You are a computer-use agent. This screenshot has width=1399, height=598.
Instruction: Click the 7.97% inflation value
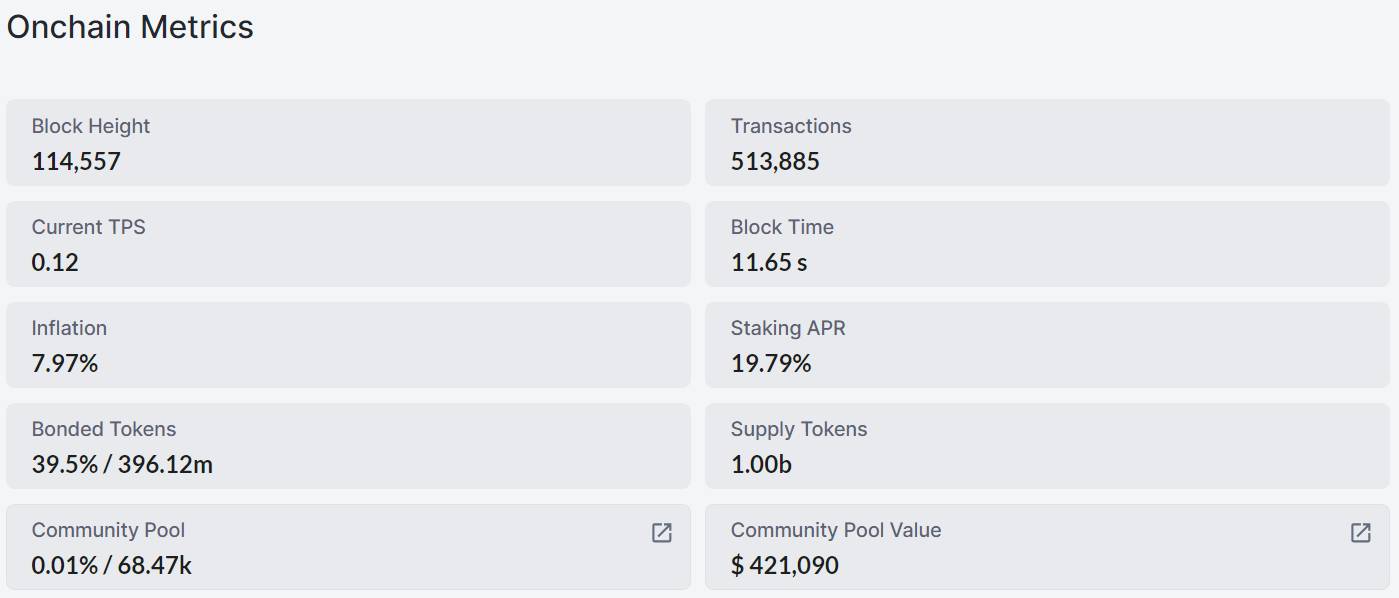coord(65,363)
